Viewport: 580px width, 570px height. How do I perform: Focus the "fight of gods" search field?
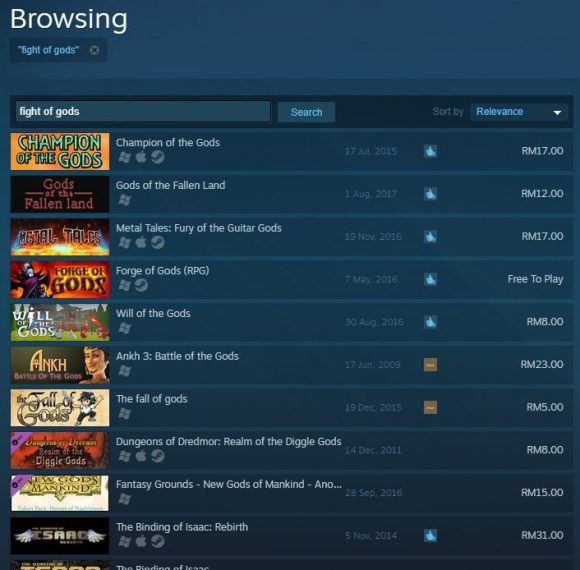[x=143, y=111]
